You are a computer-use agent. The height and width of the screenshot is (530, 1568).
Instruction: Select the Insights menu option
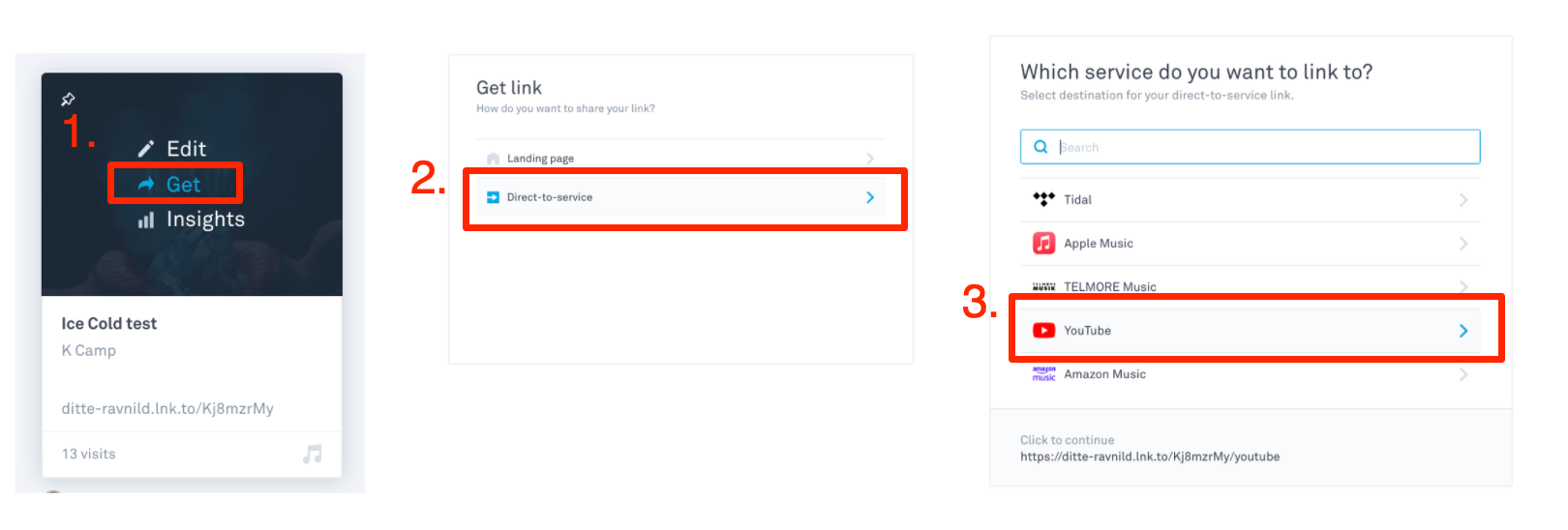click(x=205, y=220)
